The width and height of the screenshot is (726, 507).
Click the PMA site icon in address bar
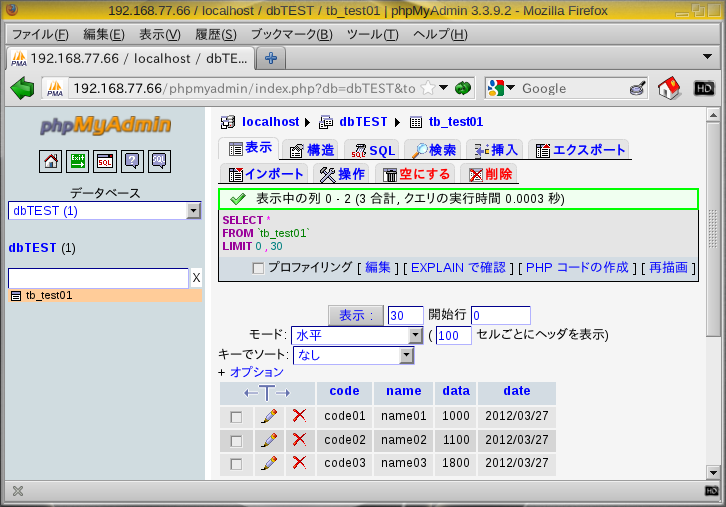(x=55, y=88)
